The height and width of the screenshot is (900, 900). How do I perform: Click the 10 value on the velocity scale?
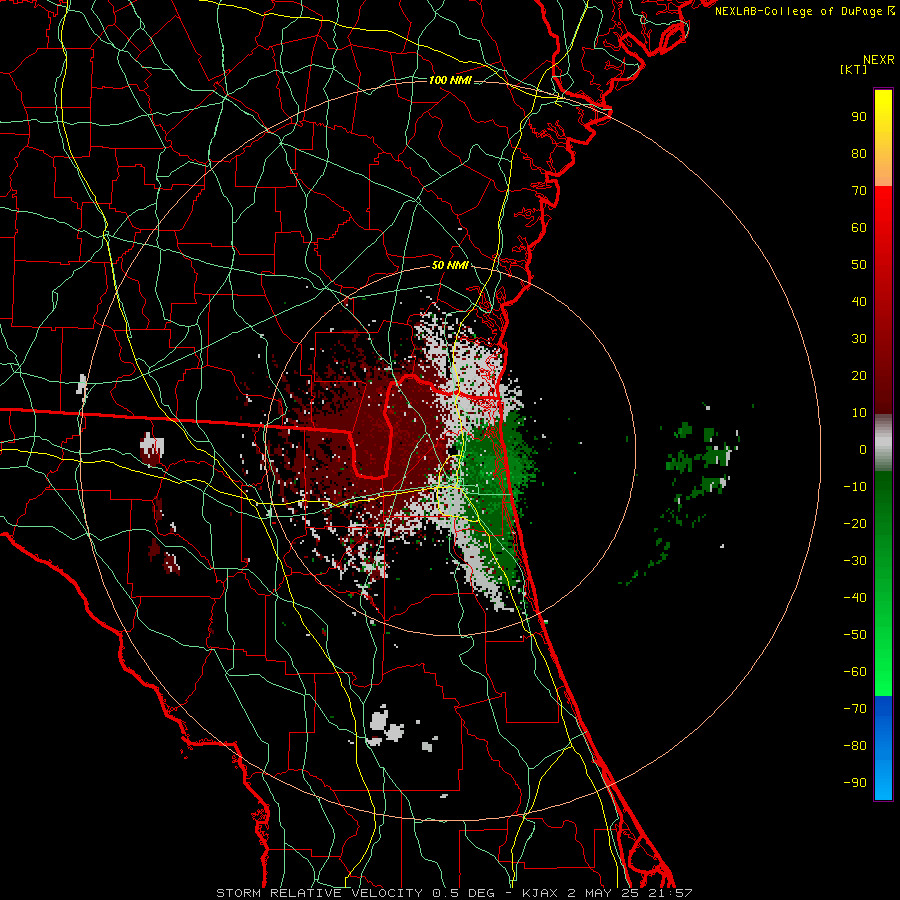coord(859,413)
